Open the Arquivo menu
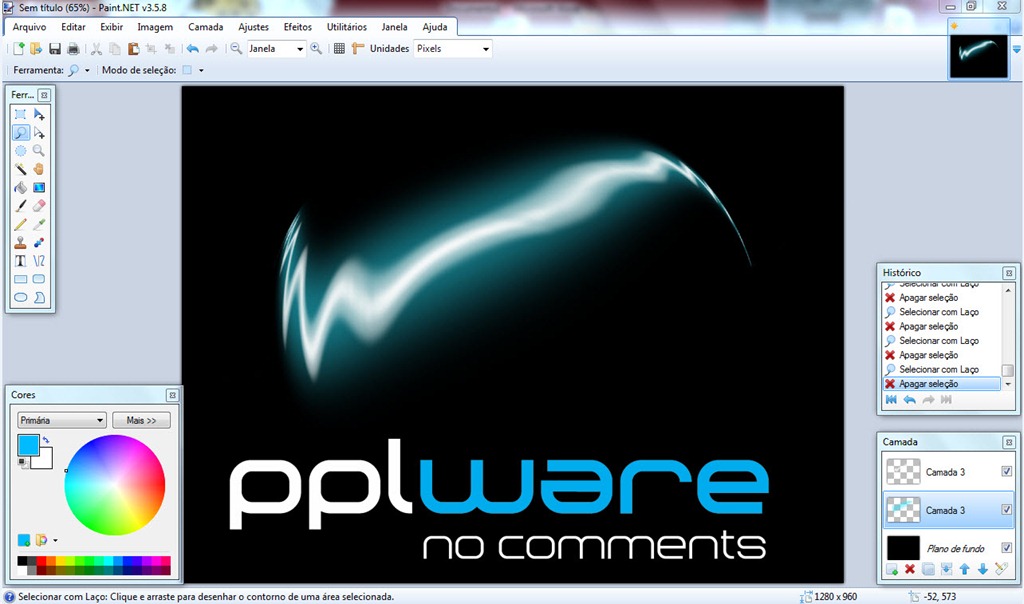 29,27
